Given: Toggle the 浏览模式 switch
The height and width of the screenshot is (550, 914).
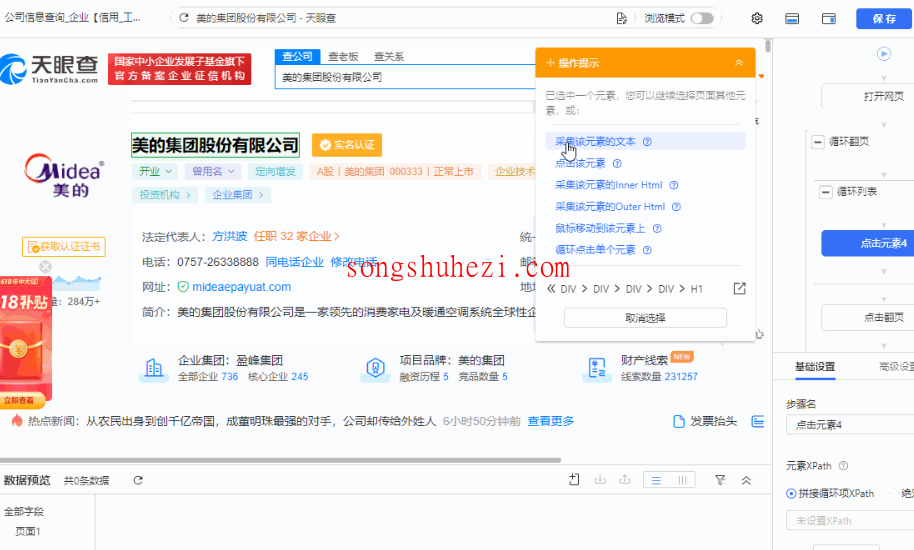Looking at the screenshot, I should [702, 18].
